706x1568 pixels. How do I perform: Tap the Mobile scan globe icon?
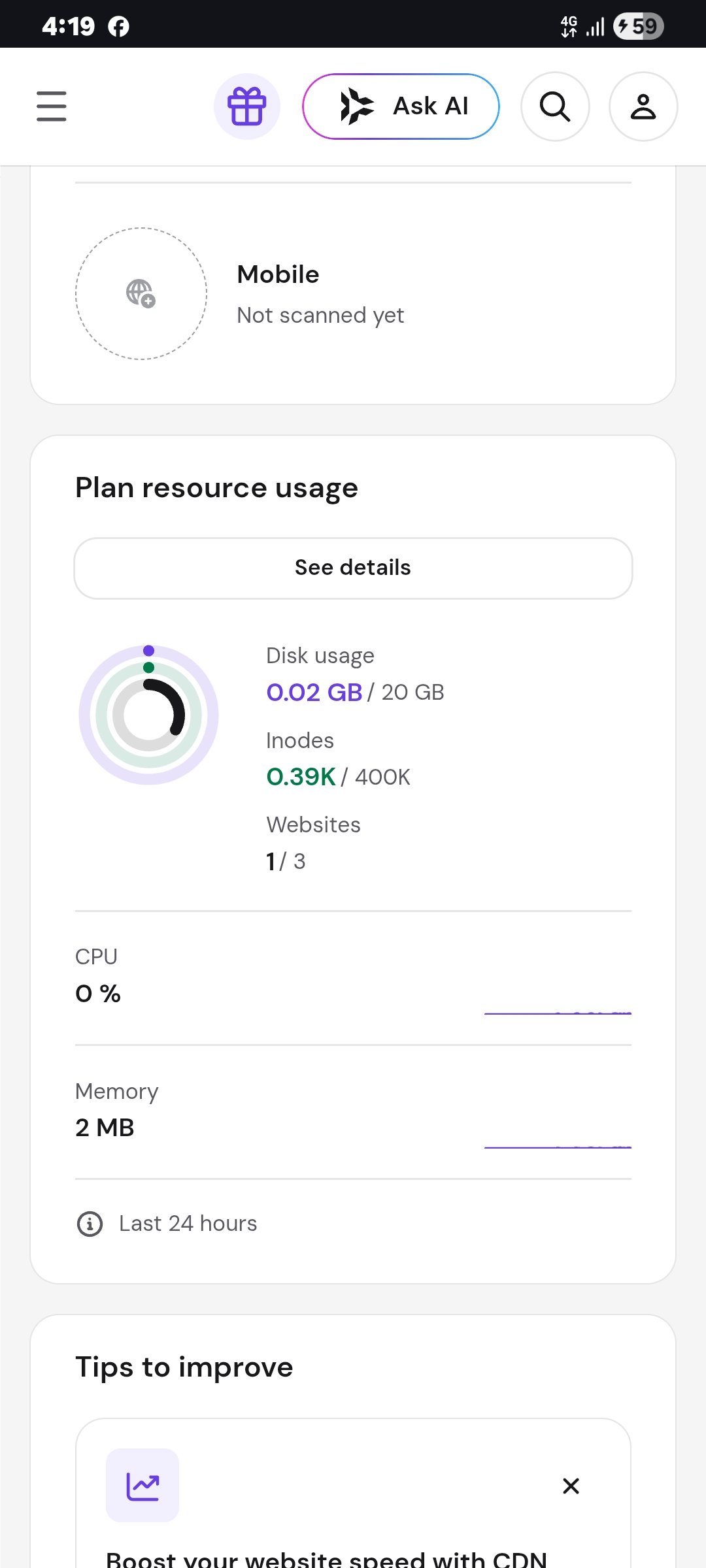click(x=141, y=293)
